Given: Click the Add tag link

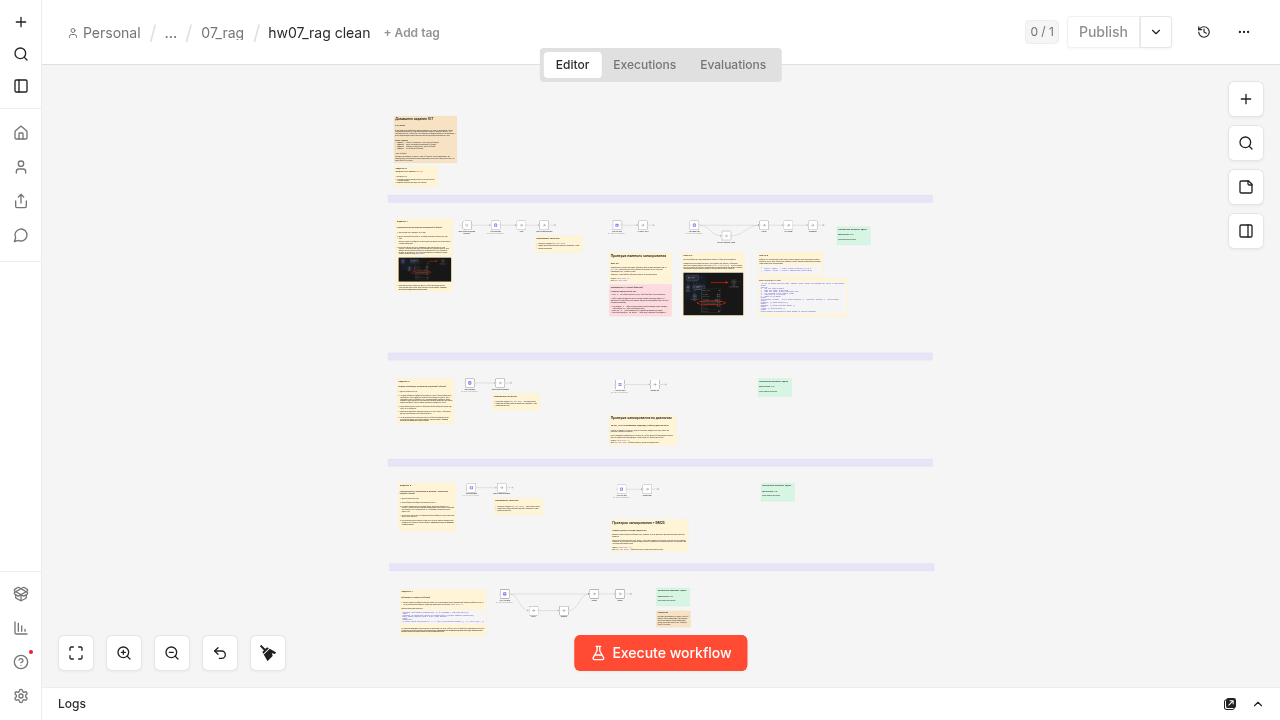Looking at the screenshot, I should pyautogui.click(x=412, y=33).
